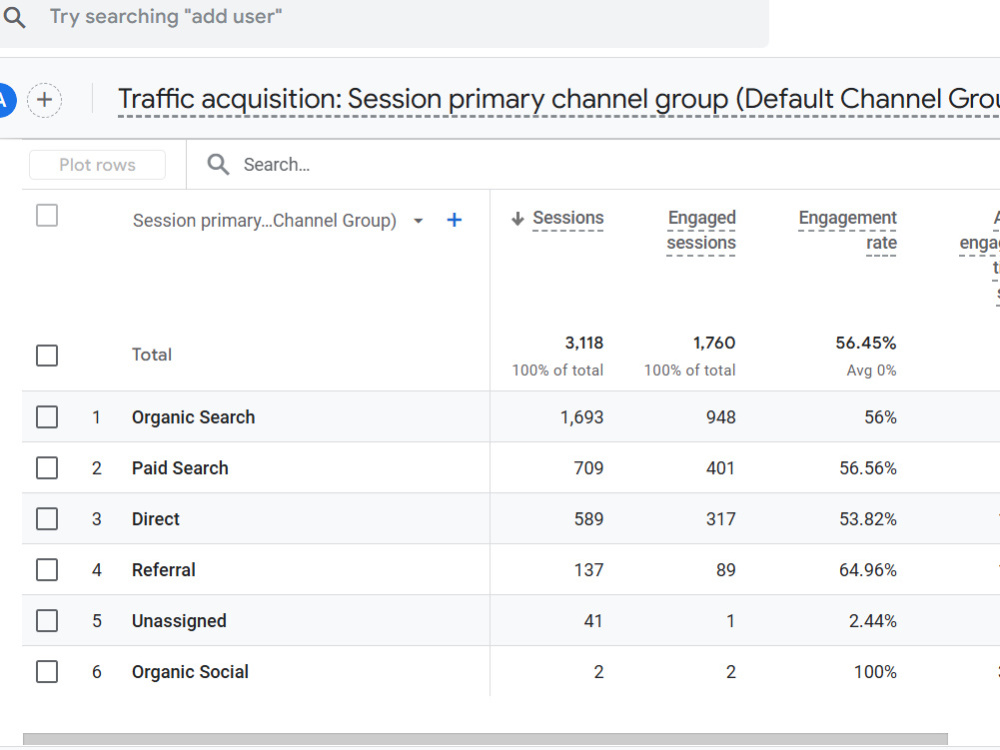Click the blue plus to add secondary dimension
The width and height of the screenshot is (1000, 750).
point(454,221)
